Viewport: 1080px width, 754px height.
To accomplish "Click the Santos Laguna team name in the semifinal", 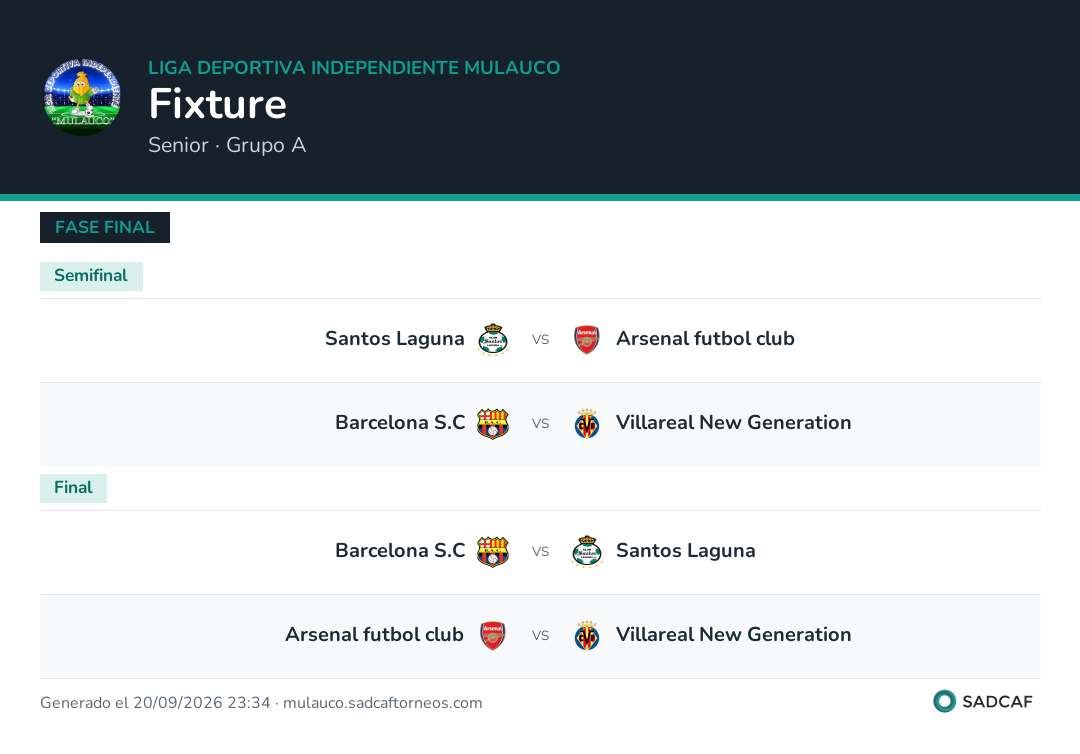I will coord(395,339).
